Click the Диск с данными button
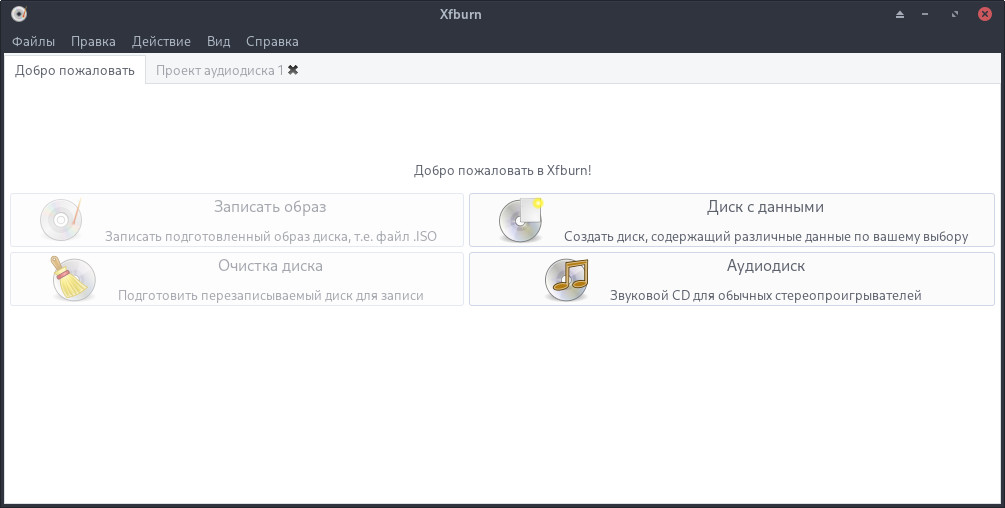 731,220
